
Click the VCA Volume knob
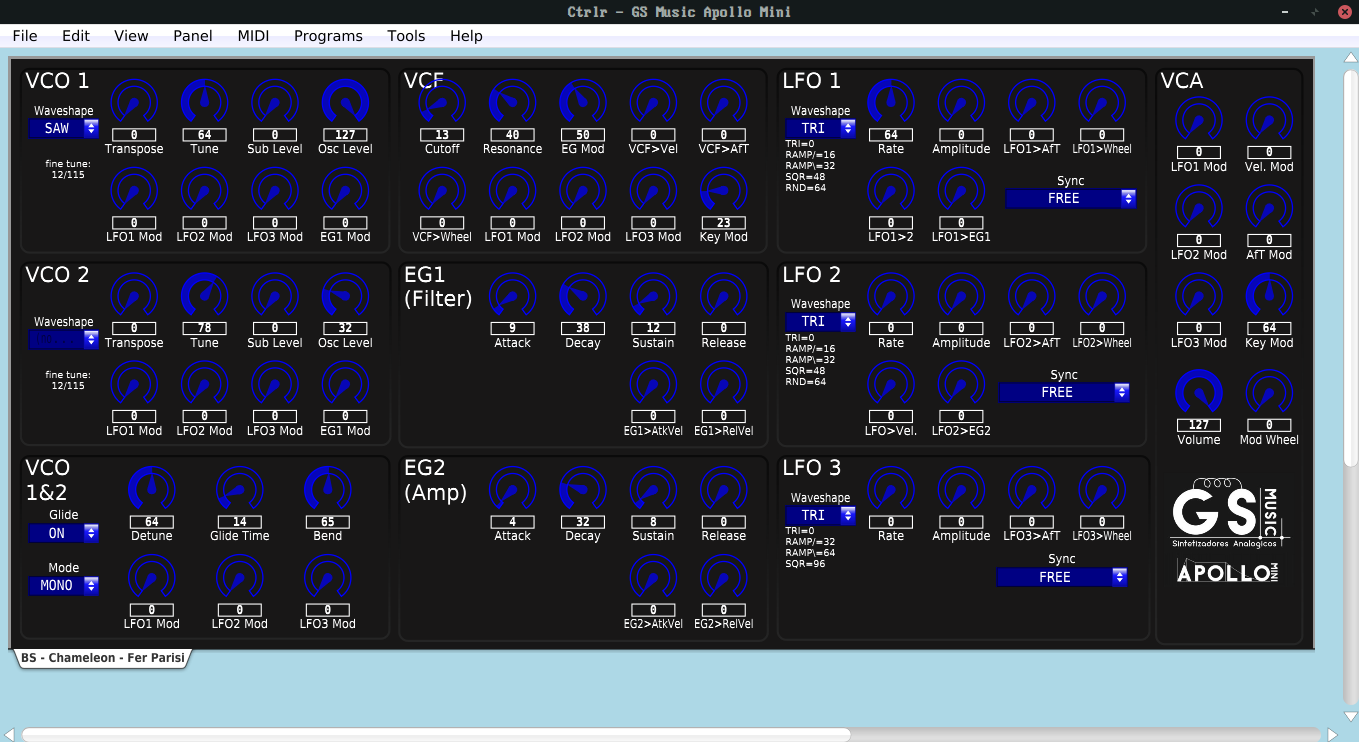1198,393
